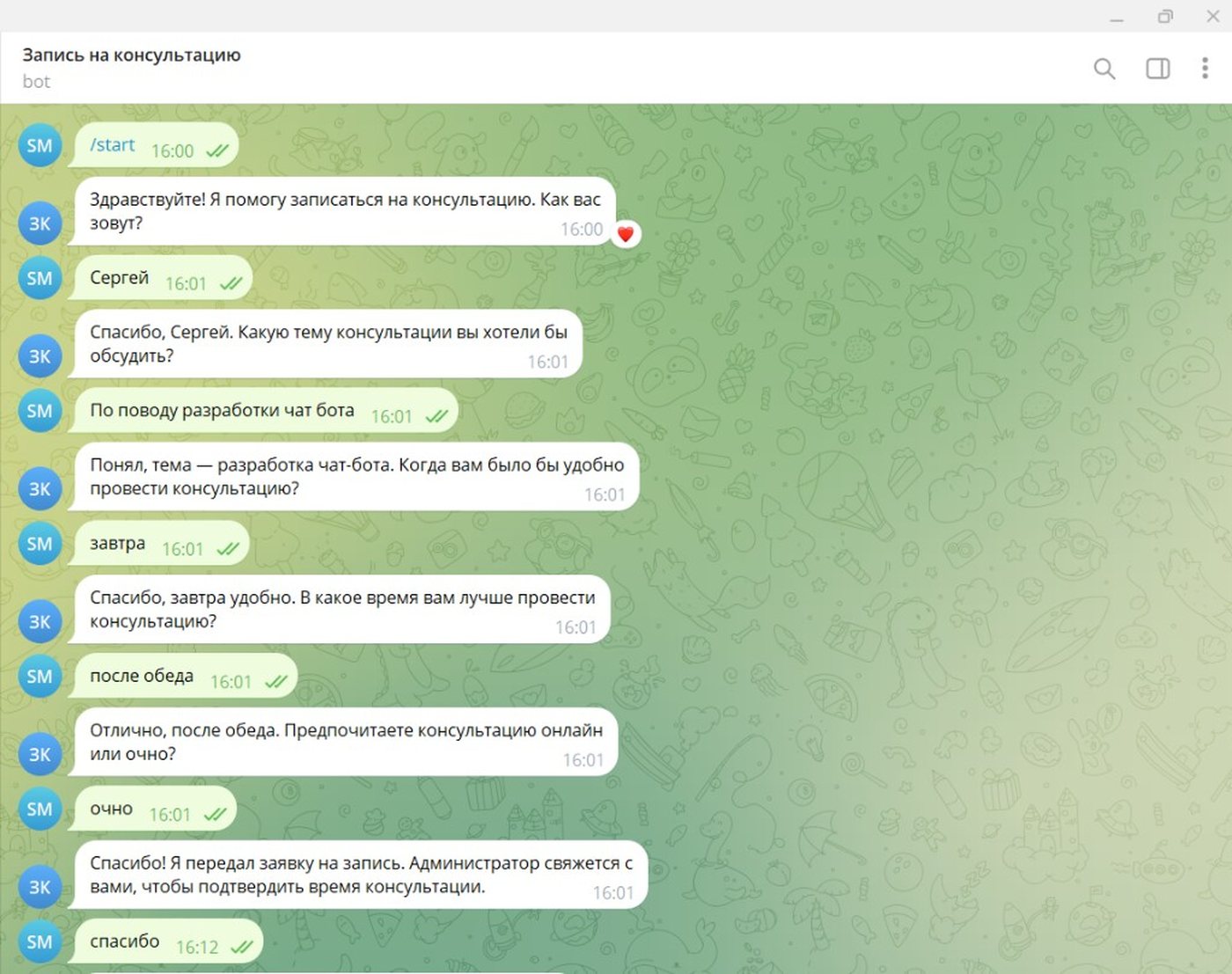Viewport: 1232px width, 974px height.
Task: Select the message bubble 'завтра'
Action: [160, 544]
